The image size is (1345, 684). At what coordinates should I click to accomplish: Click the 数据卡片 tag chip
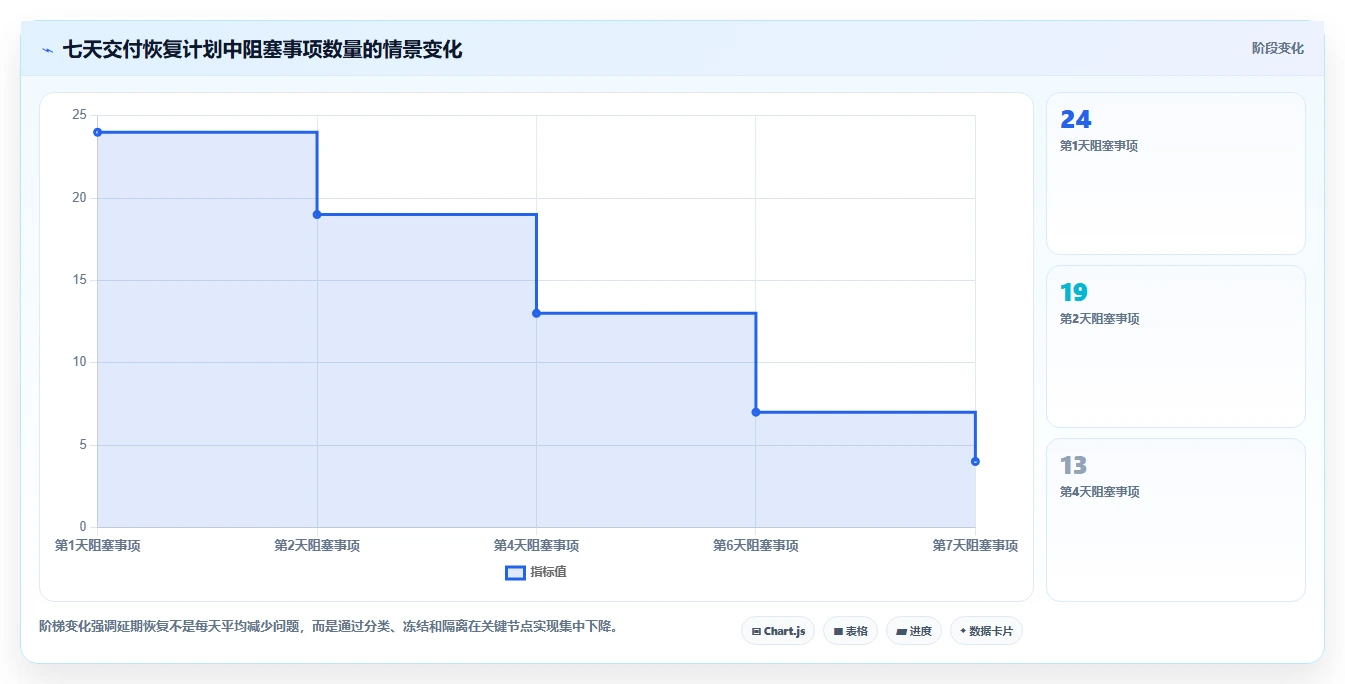[986, 631]
